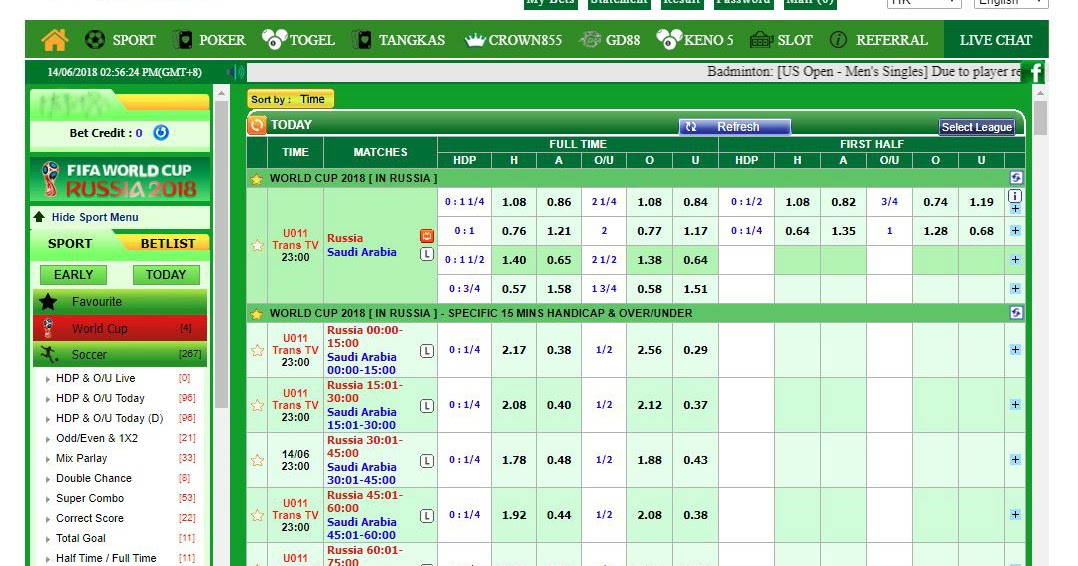
Task: Change sort order from Time
Action: tap(290, 99)
